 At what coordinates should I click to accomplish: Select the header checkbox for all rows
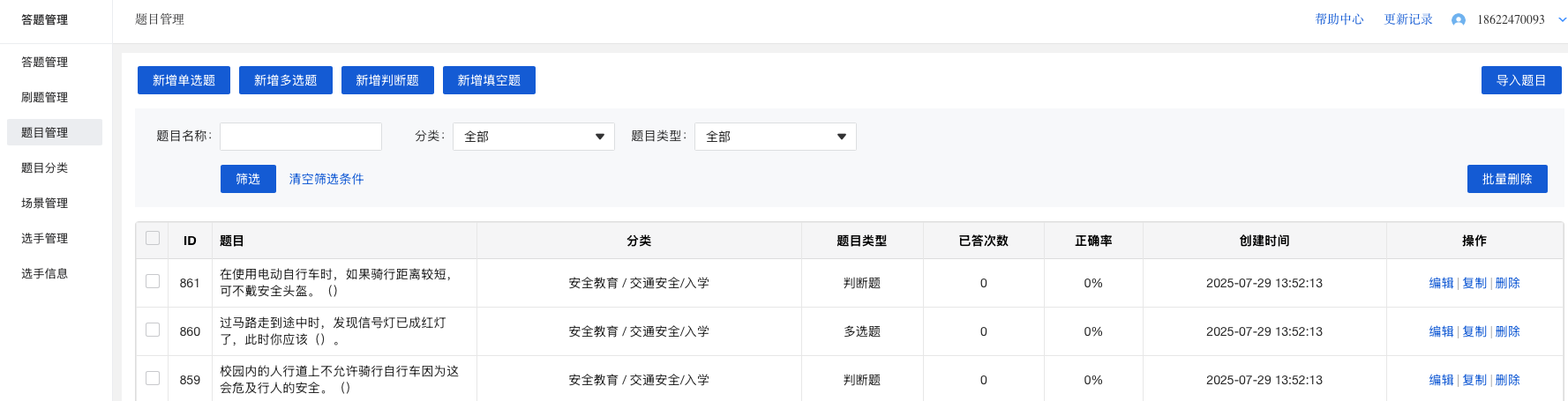click(x=153, y=238)
